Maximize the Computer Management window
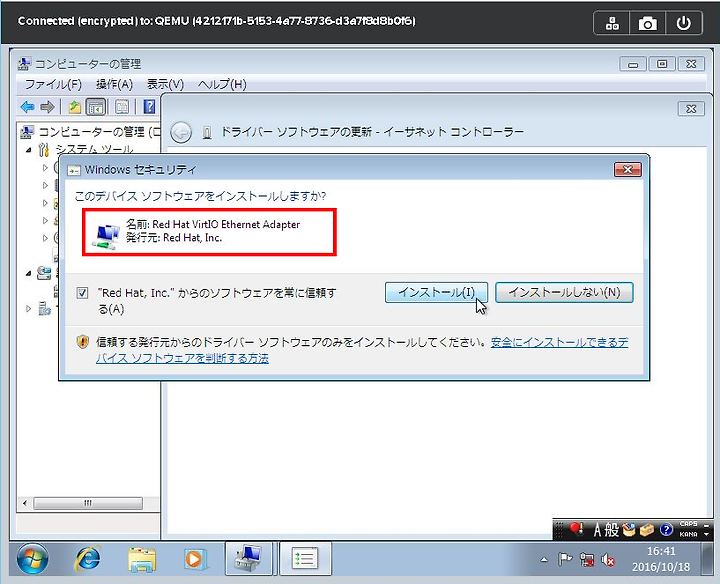The height and width of the screenshot is (584, 720). 662,64
